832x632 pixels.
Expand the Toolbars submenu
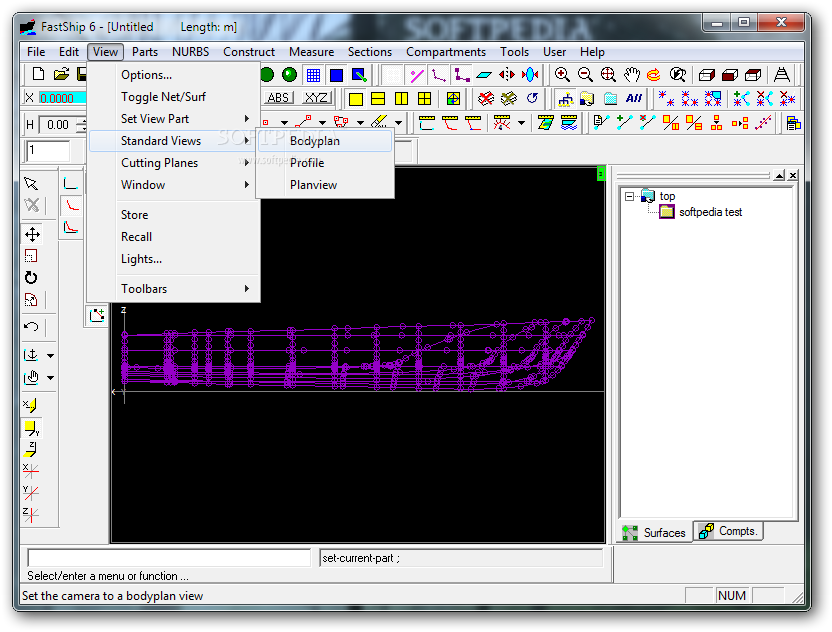pos(174,289)
